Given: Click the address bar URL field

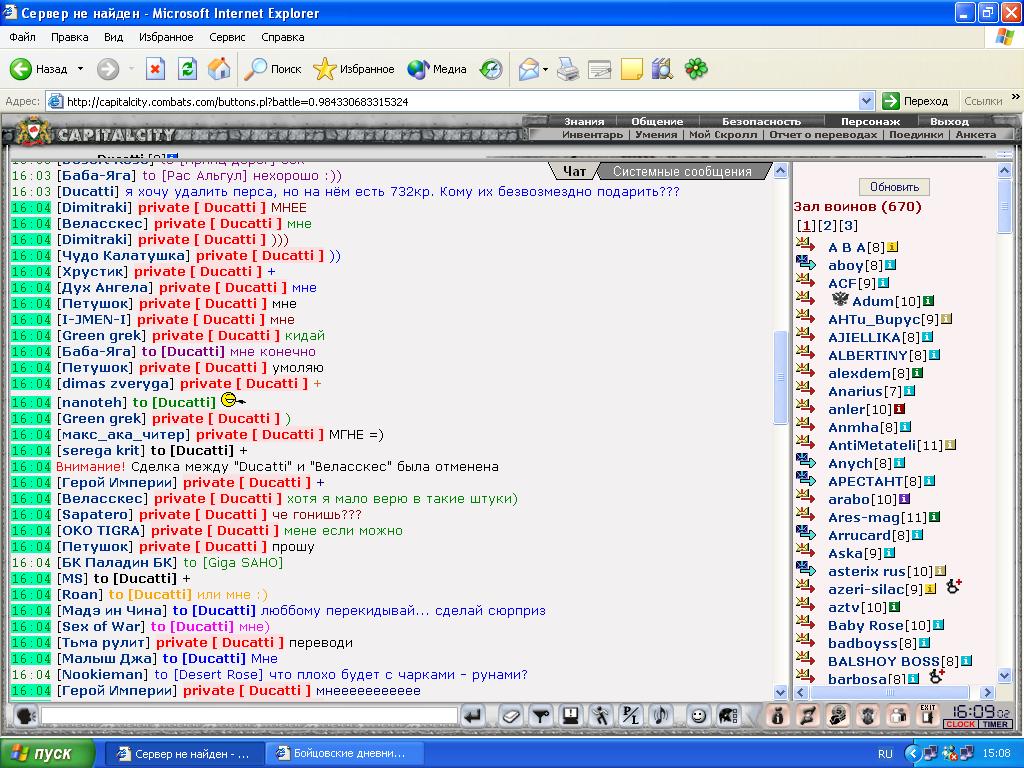Looking at the screenshot, I should pos(453,101).
